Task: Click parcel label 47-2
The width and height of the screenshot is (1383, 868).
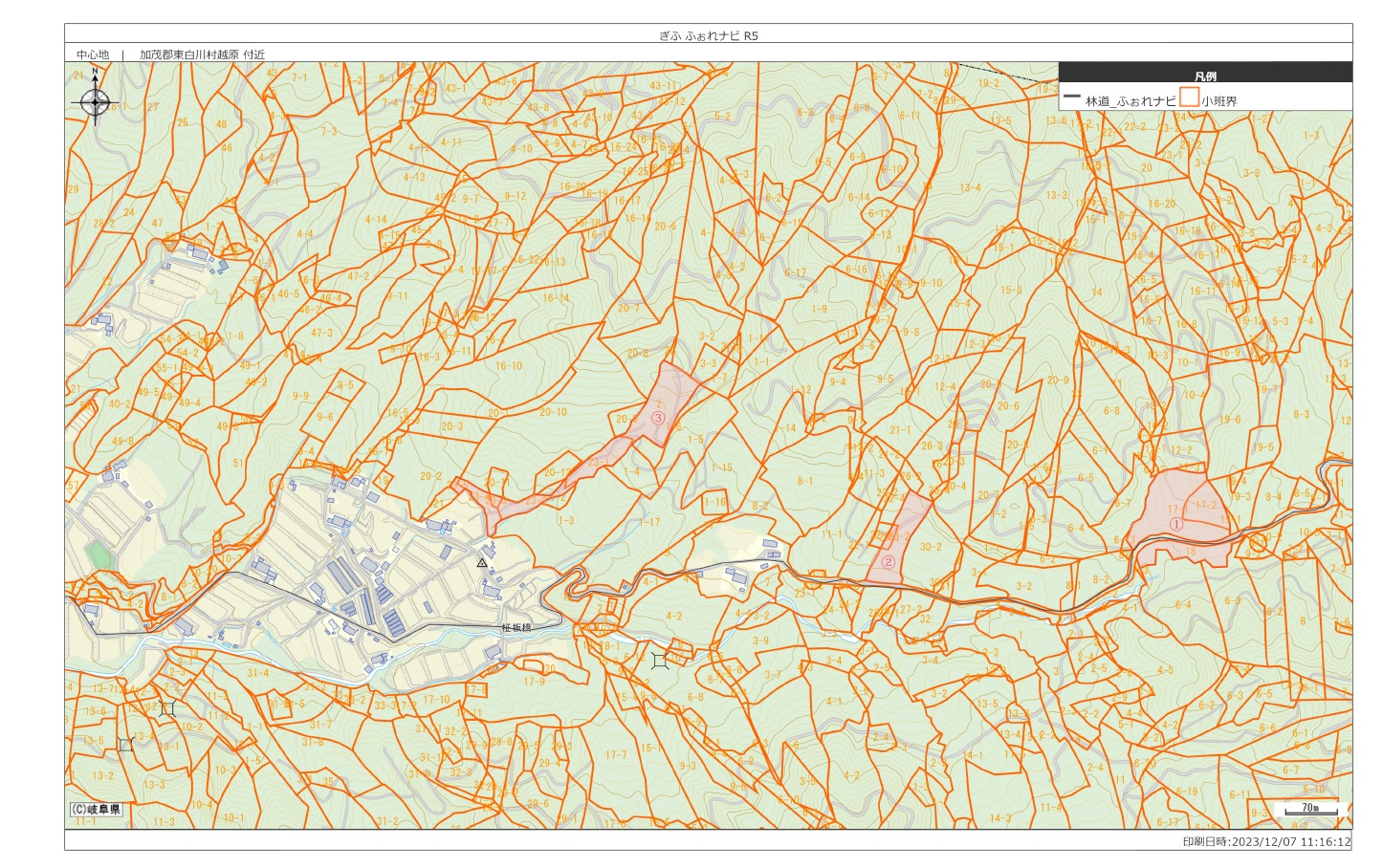Action: pos(358,275)
